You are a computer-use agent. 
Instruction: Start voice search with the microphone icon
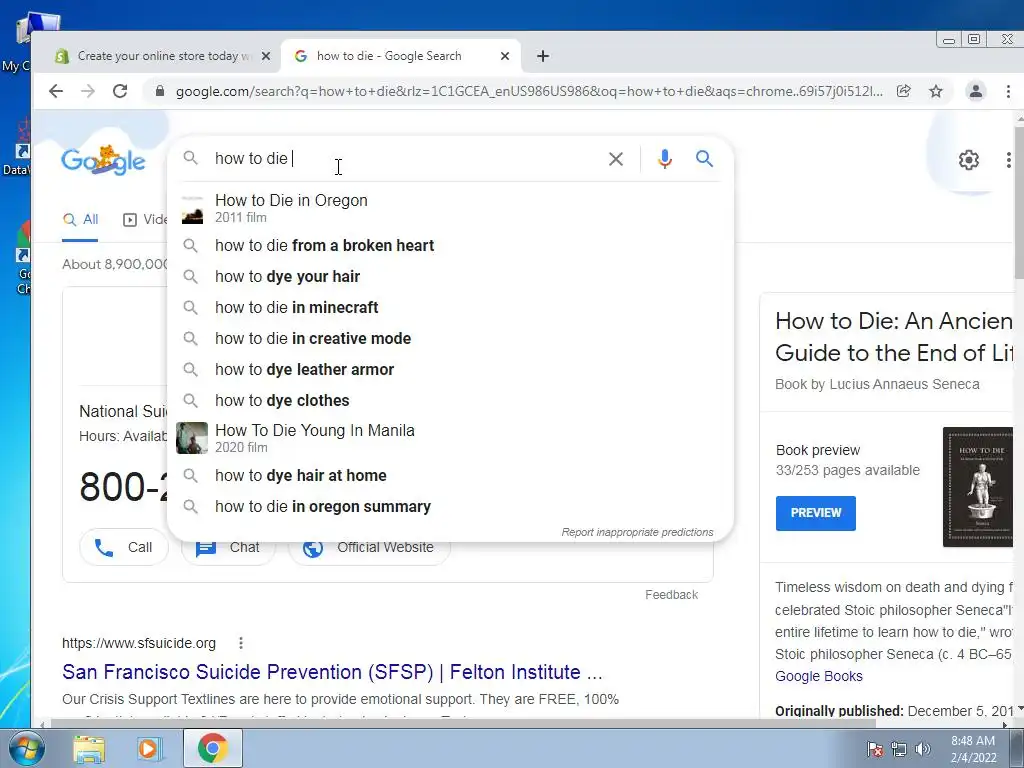665,159
